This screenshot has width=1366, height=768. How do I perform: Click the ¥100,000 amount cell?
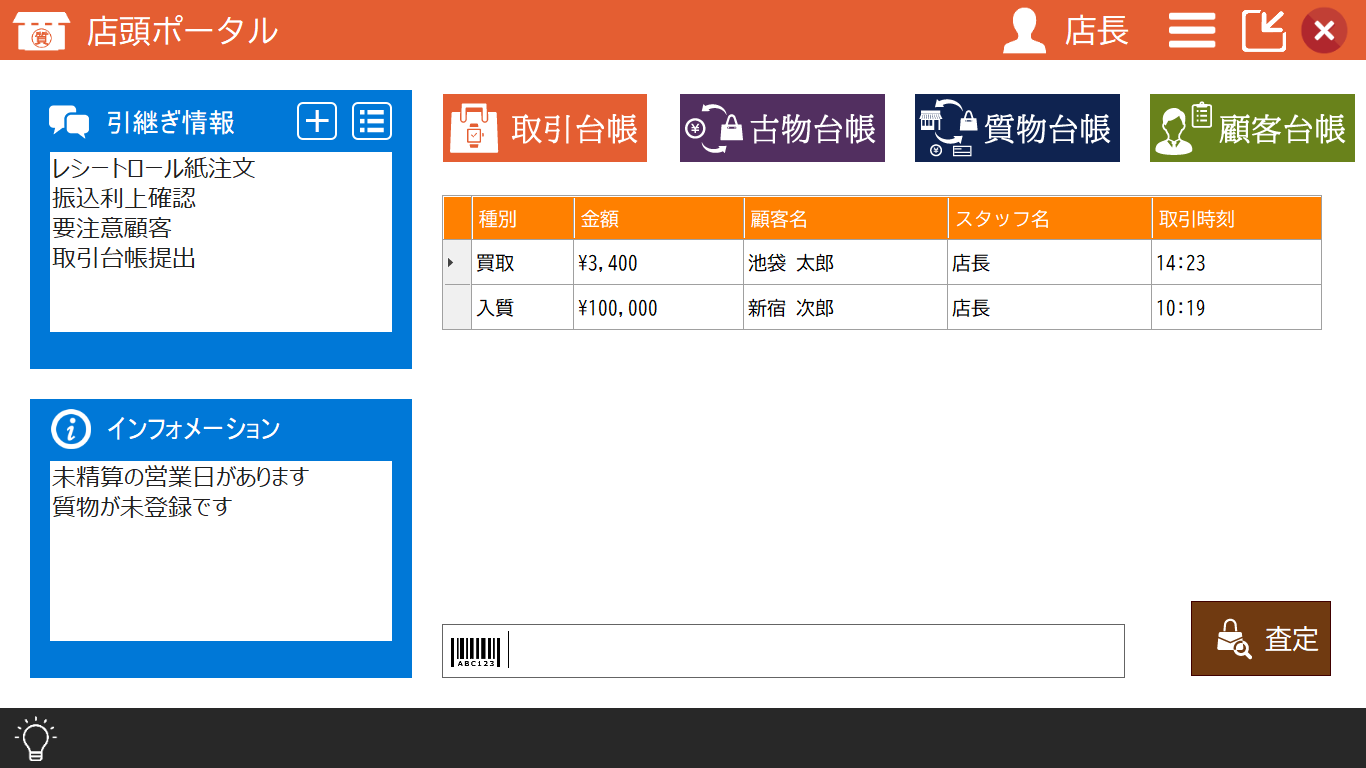659,307
